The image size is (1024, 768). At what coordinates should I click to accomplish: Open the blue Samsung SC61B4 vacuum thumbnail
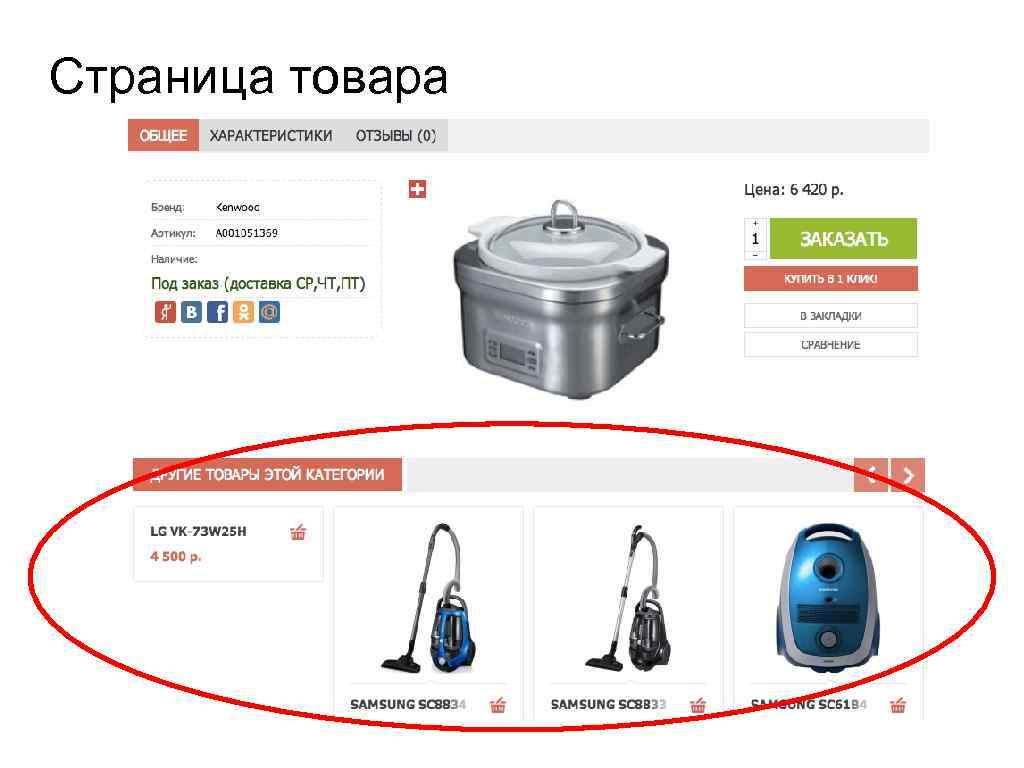tap(828, 596)
